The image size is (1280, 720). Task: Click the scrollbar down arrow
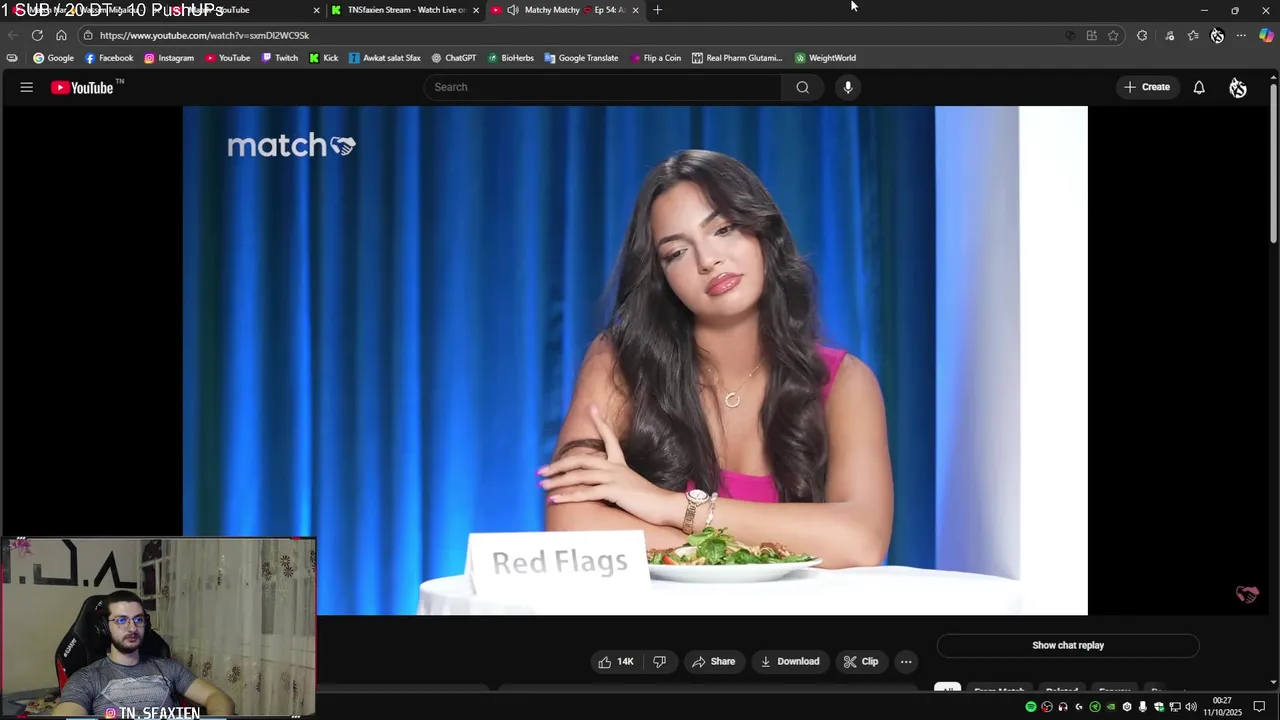[1274, 682]
